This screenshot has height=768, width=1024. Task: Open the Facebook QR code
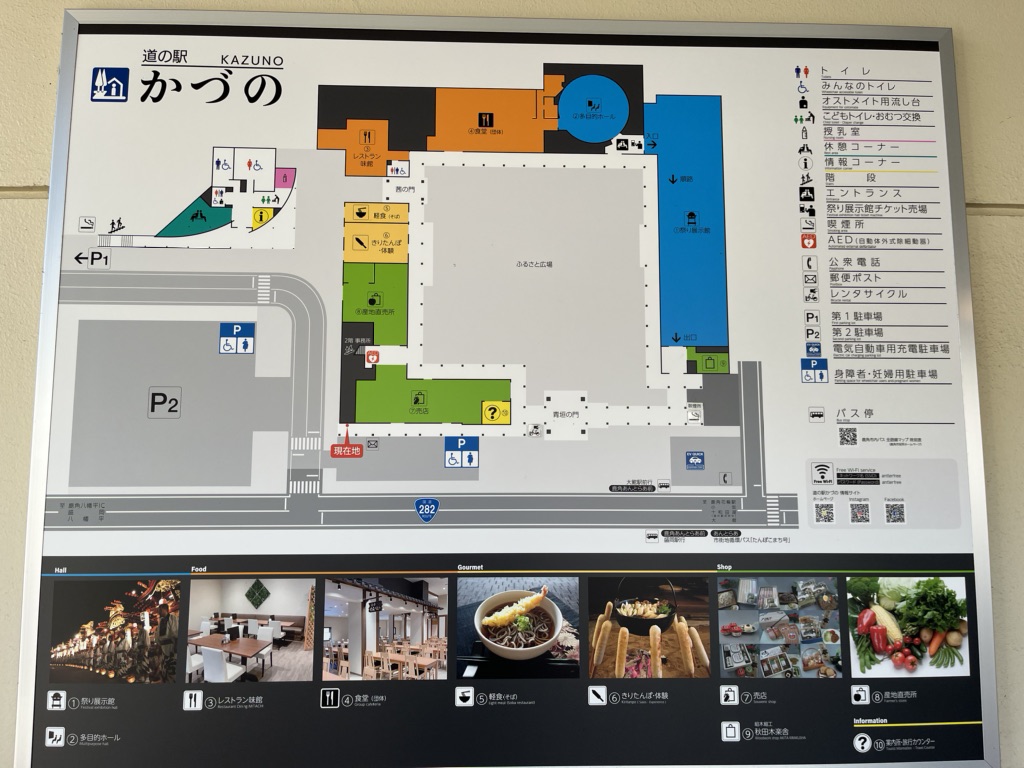[895, 513]
